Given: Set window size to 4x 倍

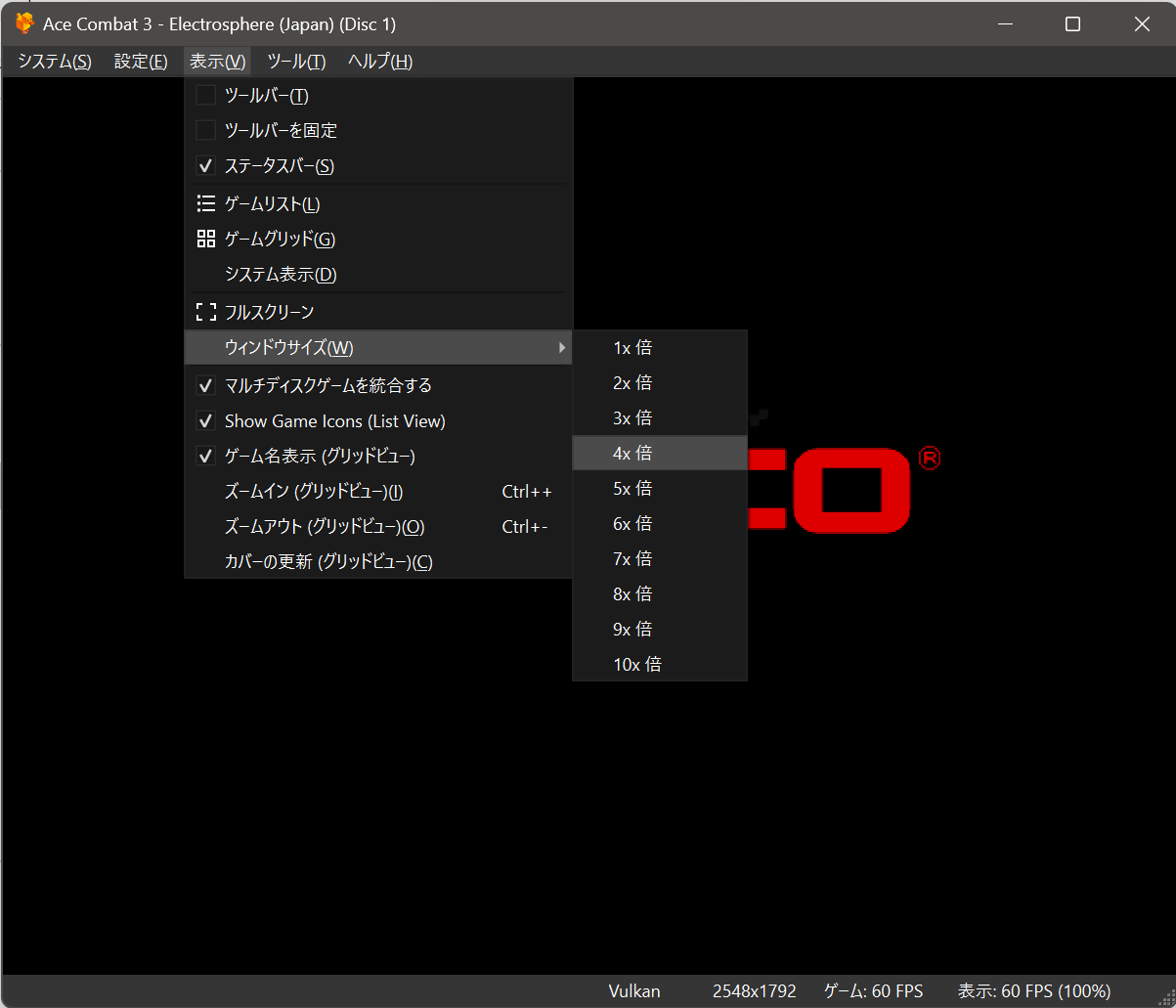Looking at the screenshot, I should click(660, 454).
